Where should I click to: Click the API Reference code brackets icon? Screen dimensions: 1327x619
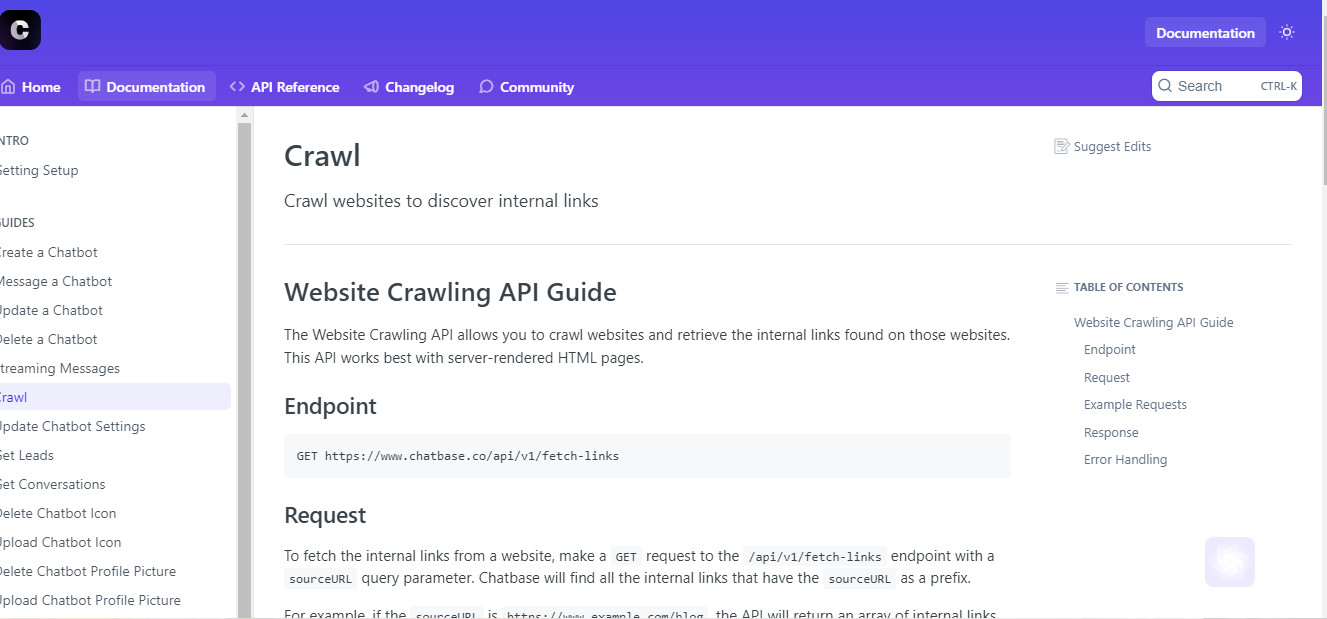click(x=237, y=87)
